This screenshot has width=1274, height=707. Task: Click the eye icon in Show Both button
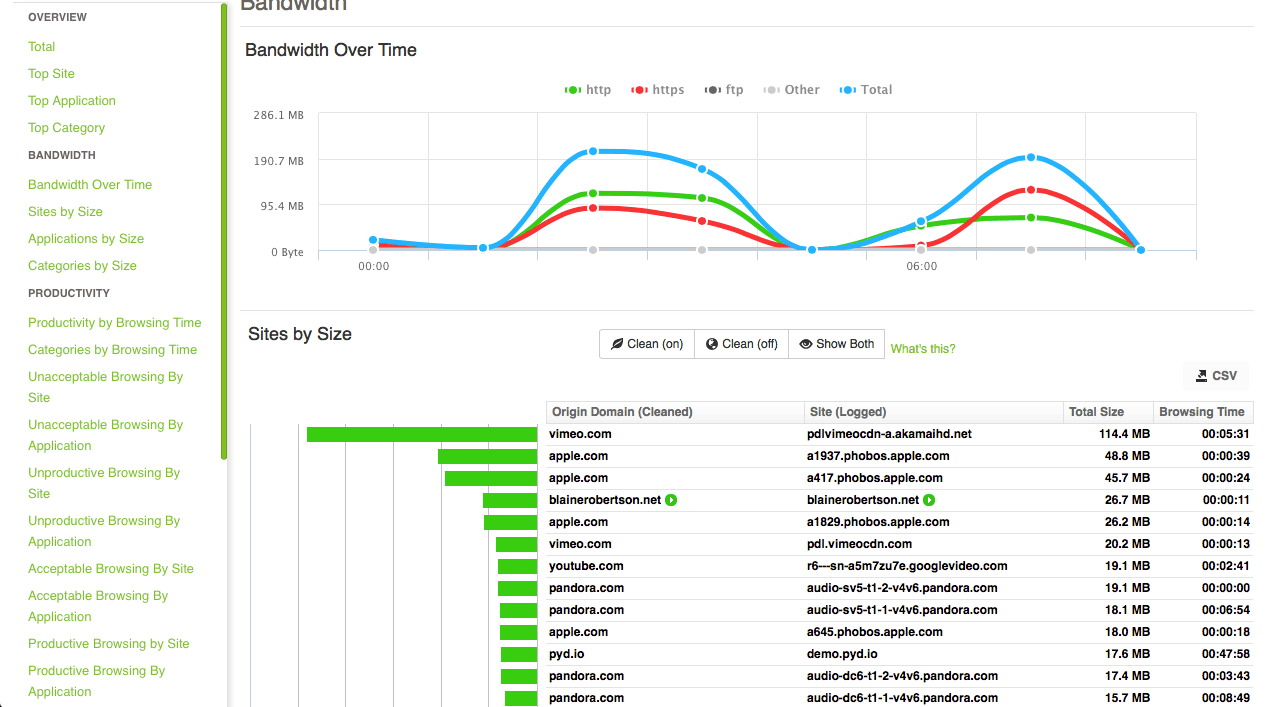pyautogui.click(x=806, y=344)
